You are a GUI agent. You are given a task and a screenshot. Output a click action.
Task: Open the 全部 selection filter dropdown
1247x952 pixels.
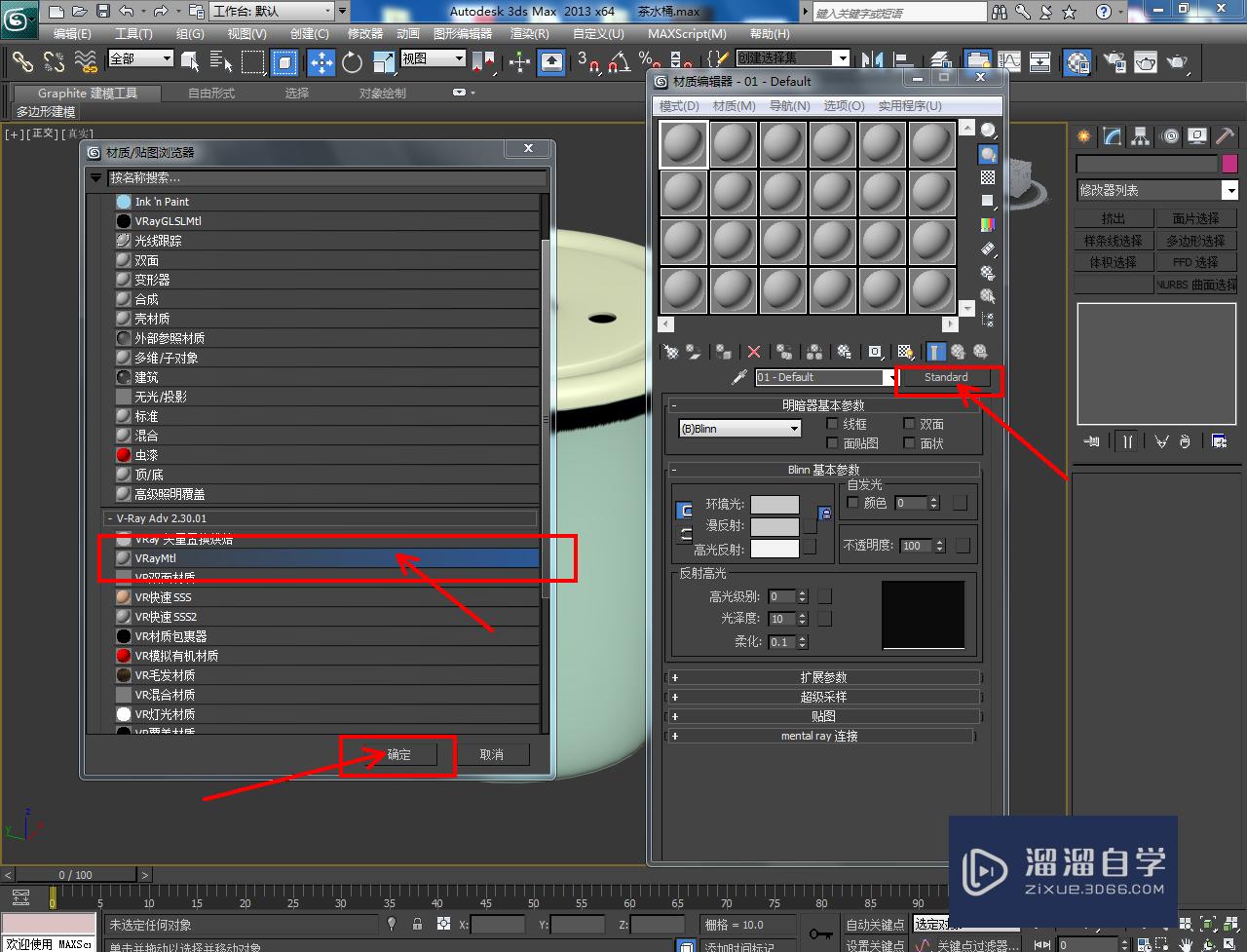tap(140, 59)
